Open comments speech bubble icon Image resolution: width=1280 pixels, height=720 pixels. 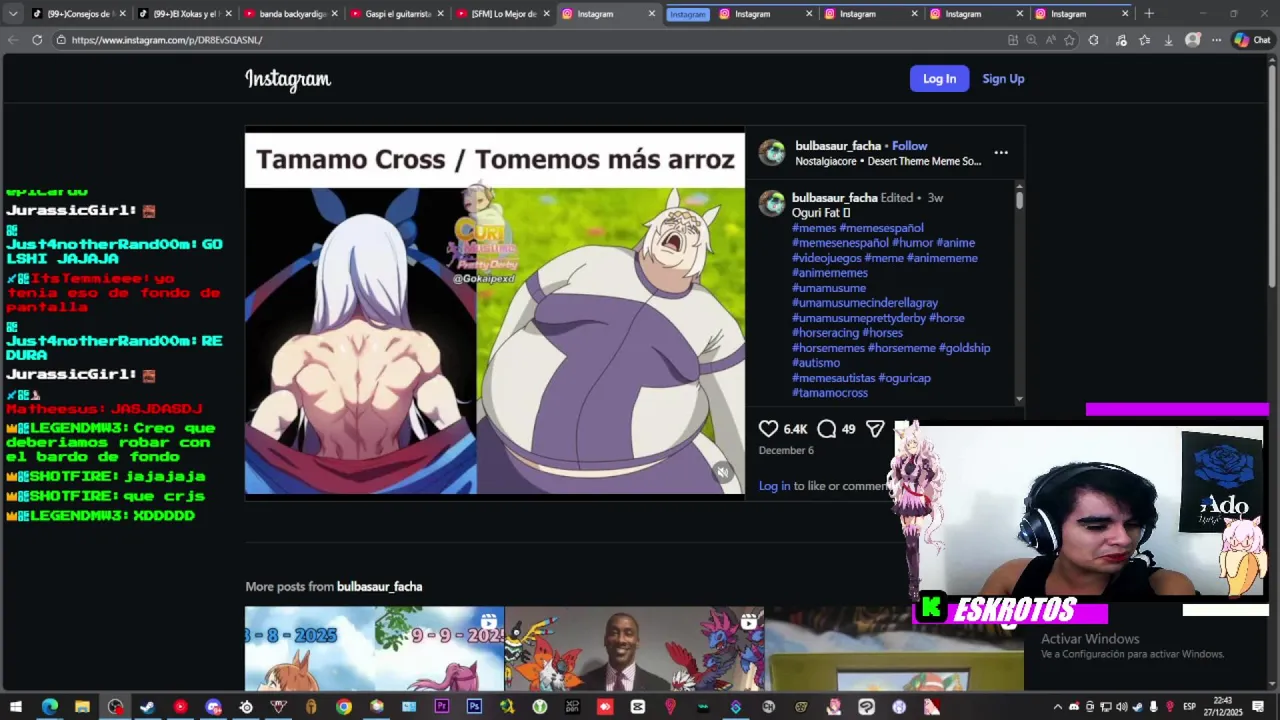[827, 429]
